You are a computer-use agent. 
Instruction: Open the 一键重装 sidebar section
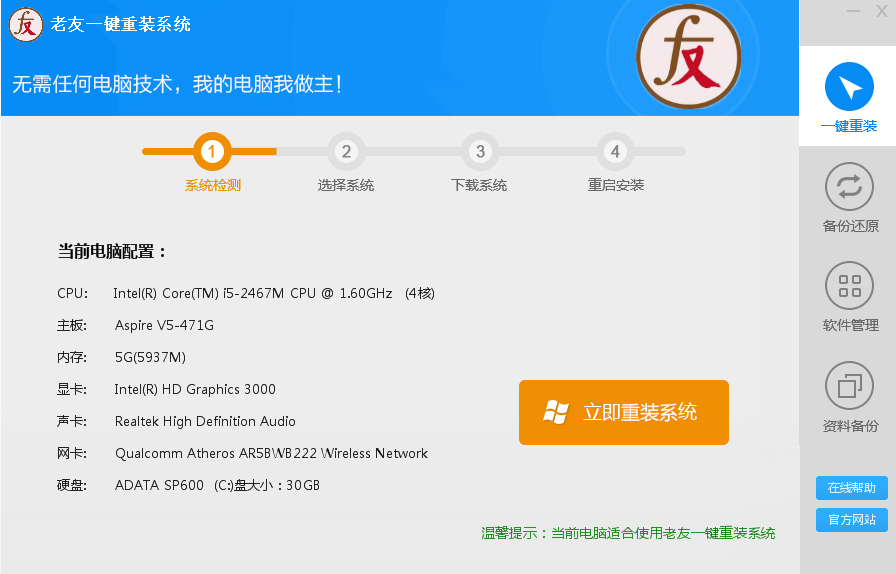[x=849, y=97]
